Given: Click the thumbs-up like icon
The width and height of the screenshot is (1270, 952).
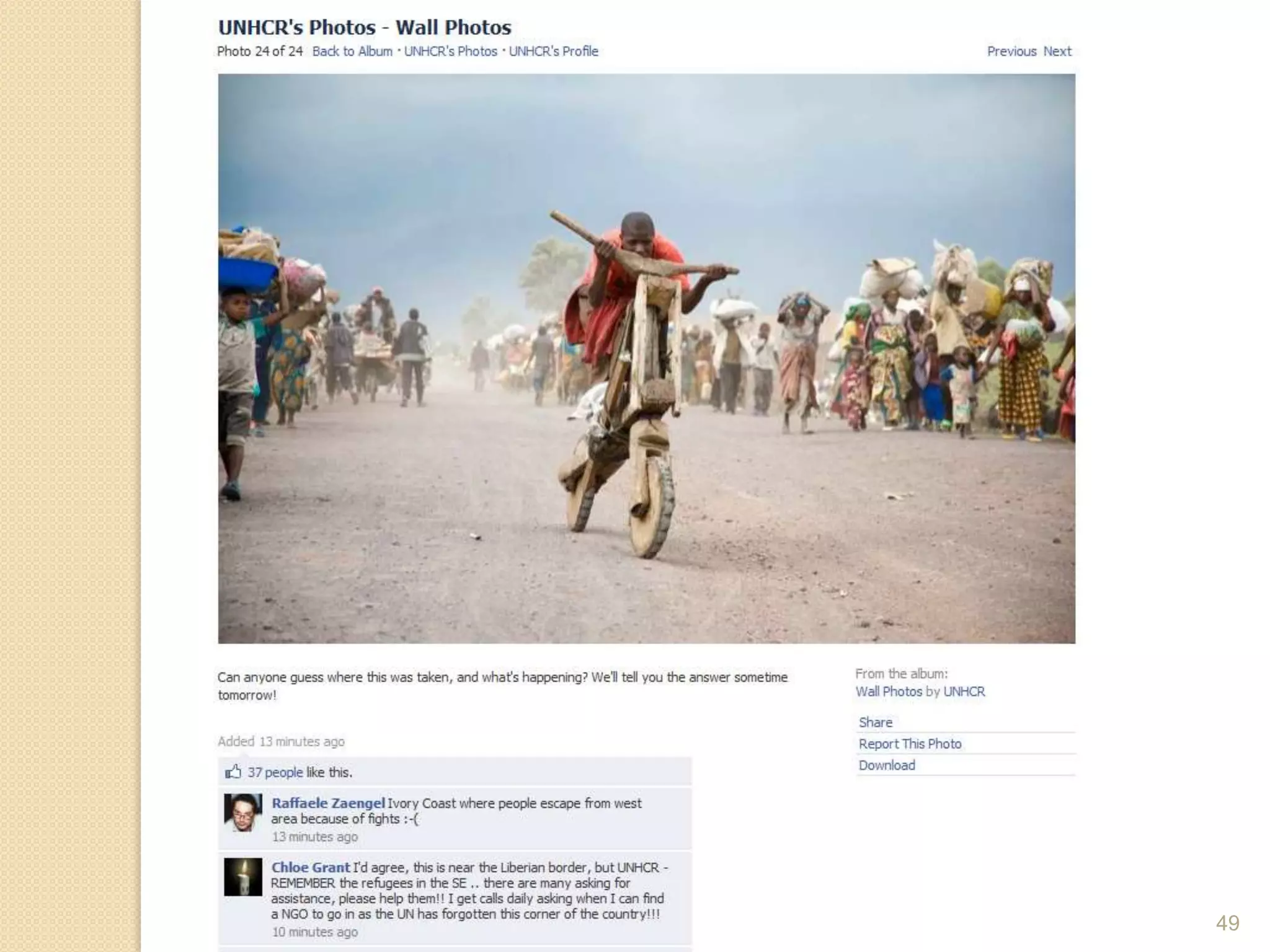Looking at the screenshot, I should 233,772.
